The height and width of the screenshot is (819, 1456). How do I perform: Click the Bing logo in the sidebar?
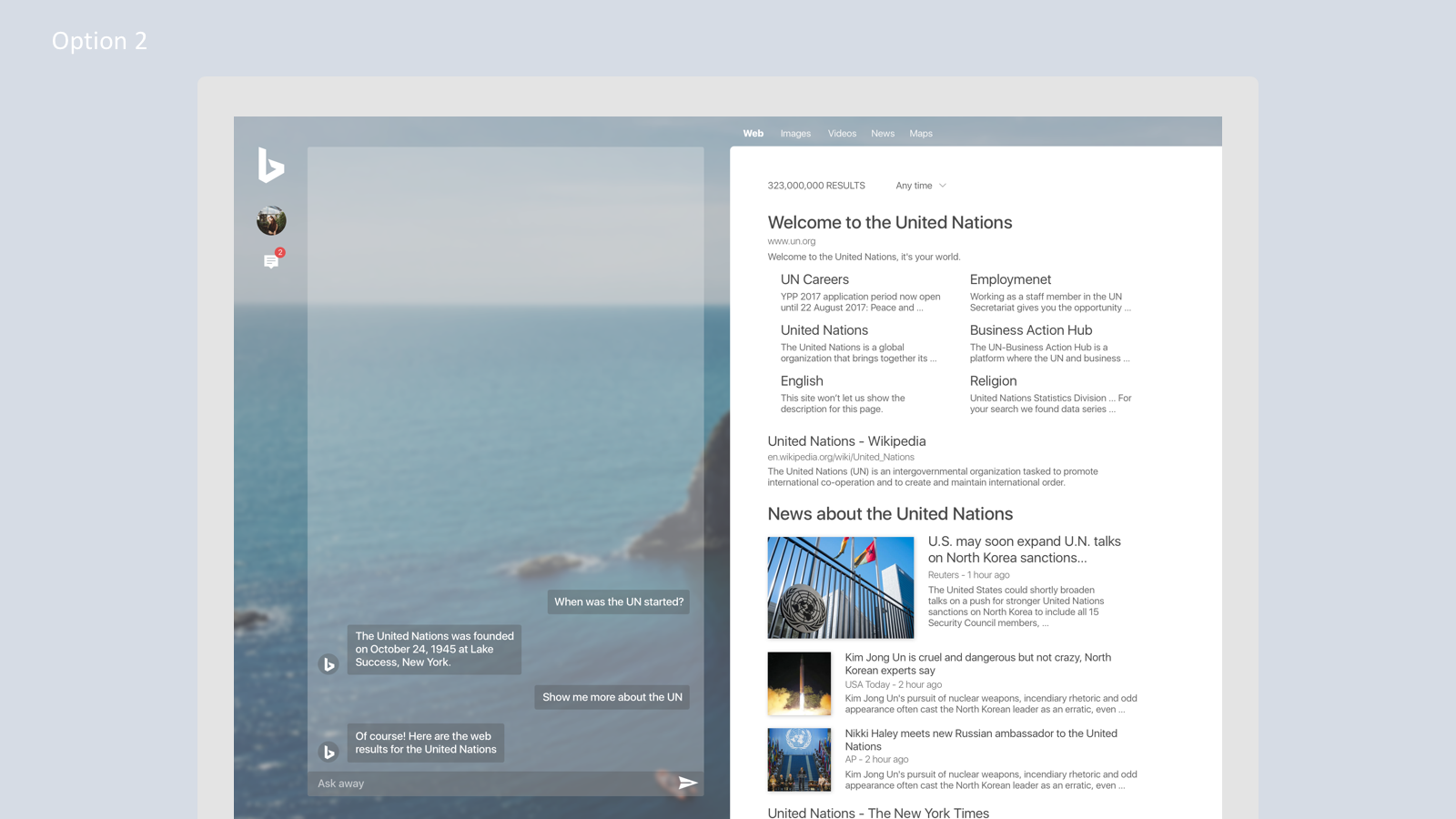pyautogui.click(x=271, y=165)
